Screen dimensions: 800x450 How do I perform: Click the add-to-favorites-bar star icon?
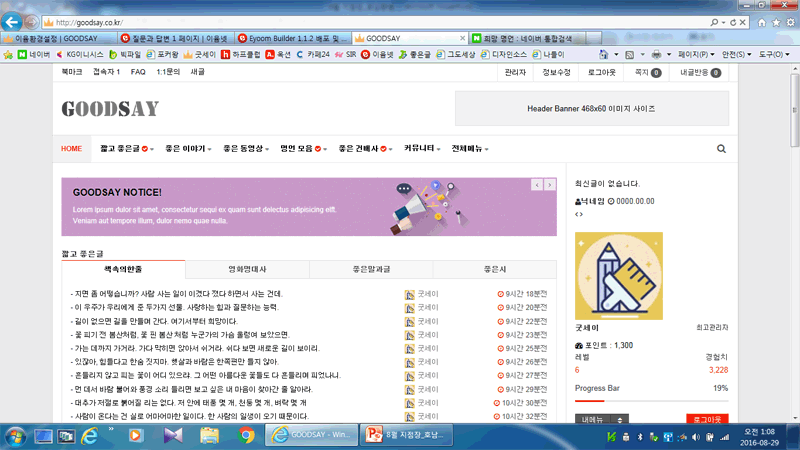pyautogui.click(x=8, y=55)
